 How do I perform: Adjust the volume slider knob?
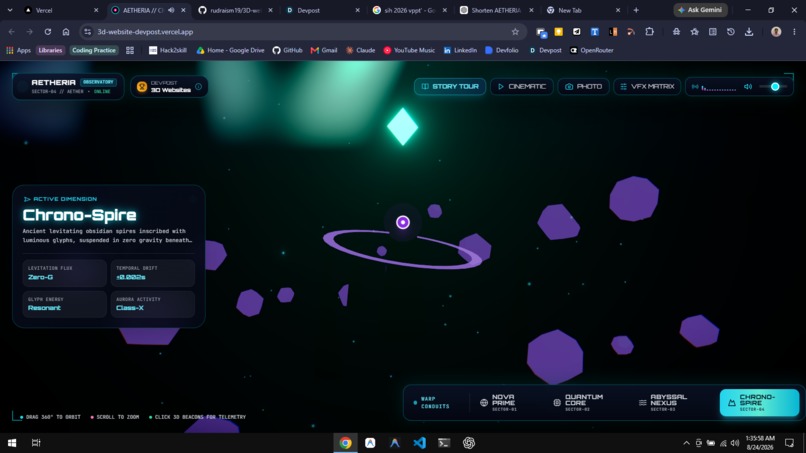[x=775, y=87]
